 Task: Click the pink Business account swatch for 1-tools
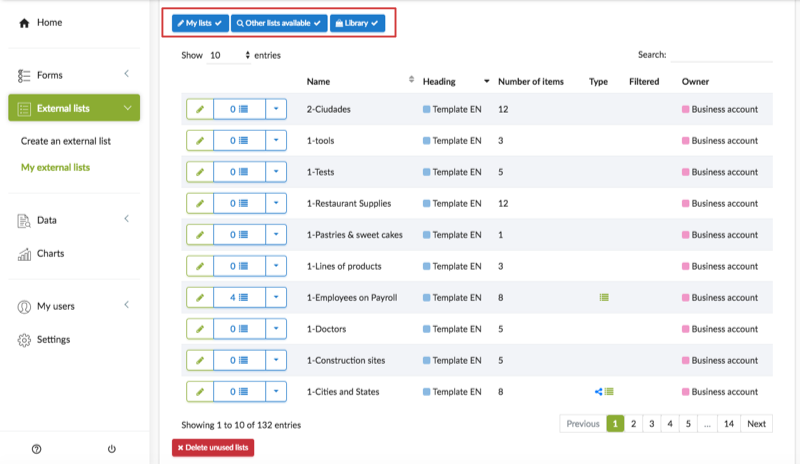(686, 140)
